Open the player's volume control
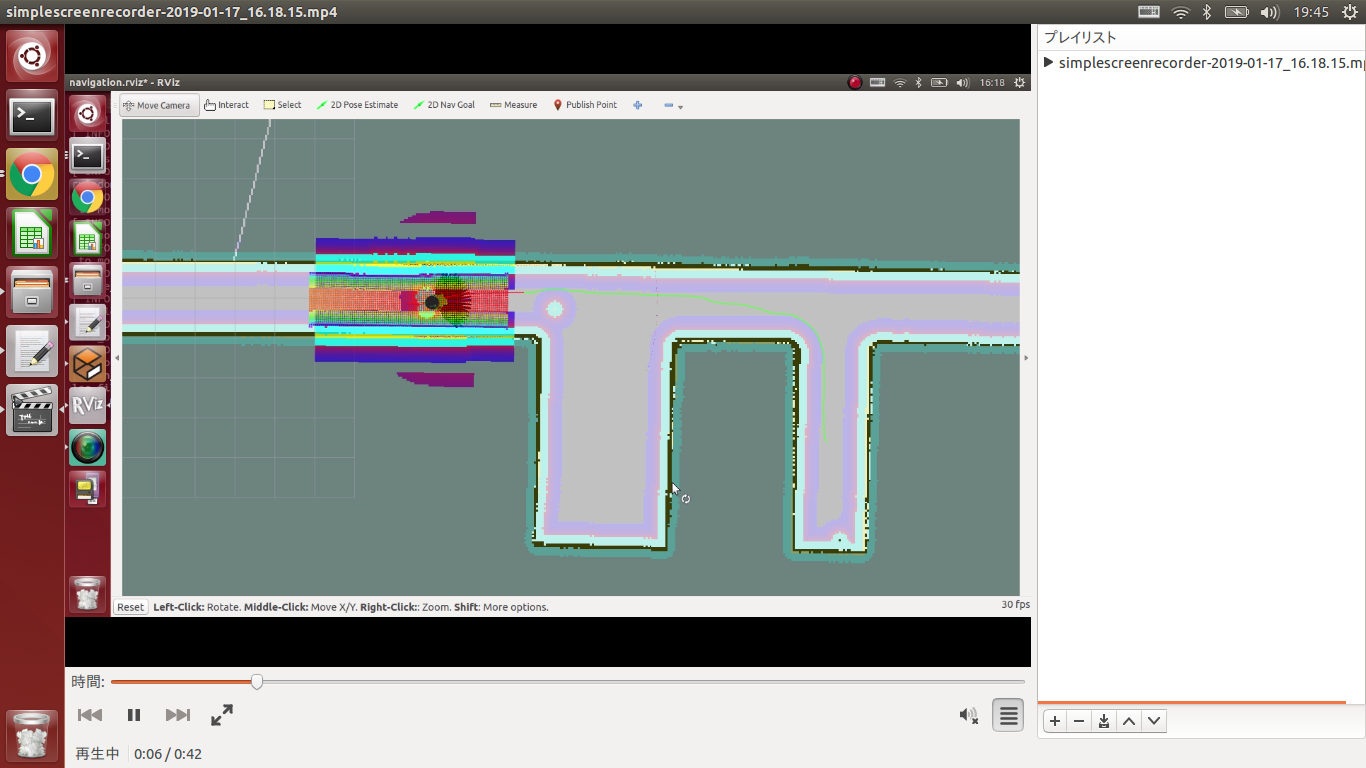The height and width of the screenshot is (768, 1366). (x=968, y=715)
